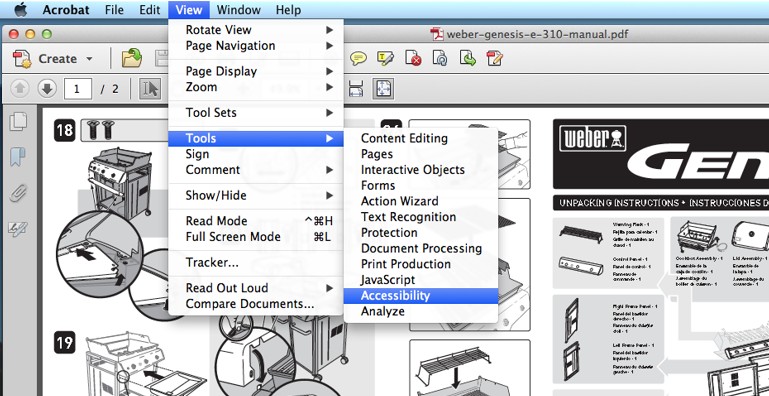Choose Text Recognition in Tools submenu
This screenshot has width=769, height=396.
pyautogui.click(x=421, y=217)
